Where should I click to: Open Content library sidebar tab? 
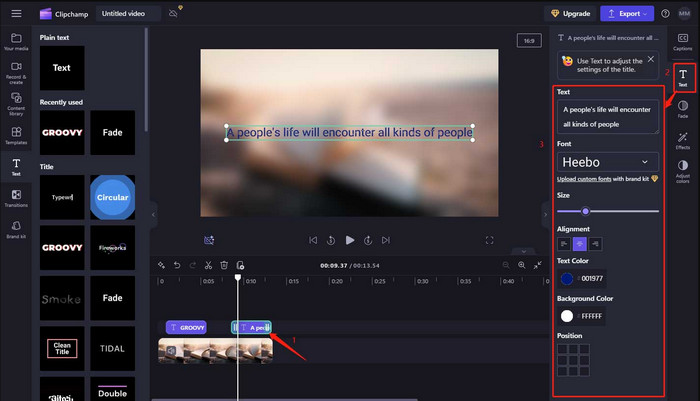(16, 104)
